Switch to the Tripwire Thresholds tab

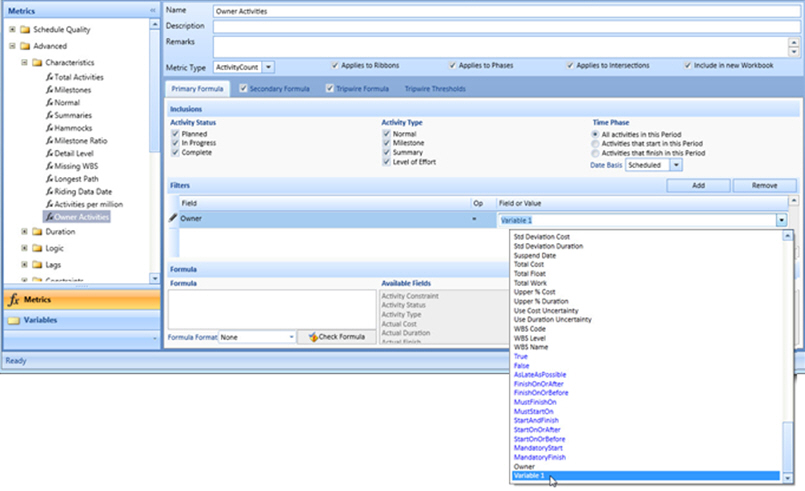(429, 89)
